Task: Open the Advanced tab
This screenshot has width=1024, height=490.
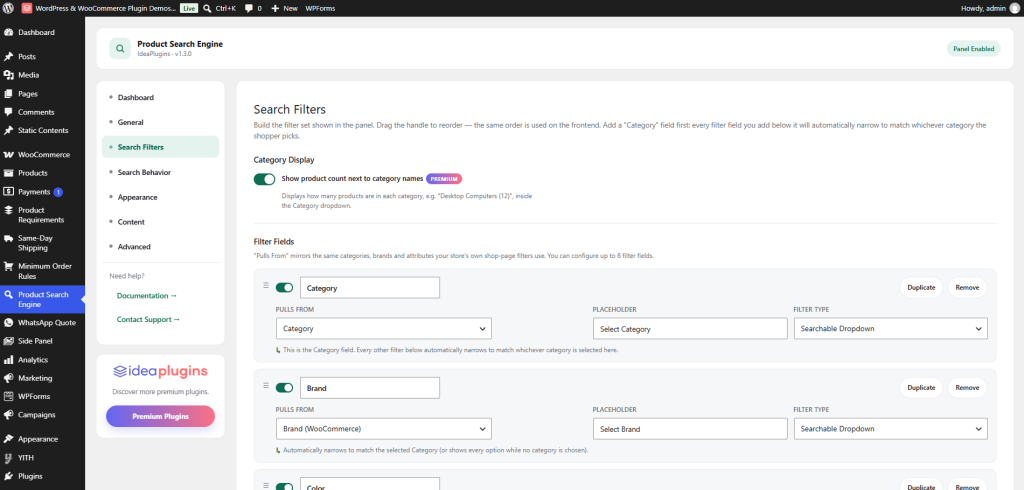Action: pos(161,247)
